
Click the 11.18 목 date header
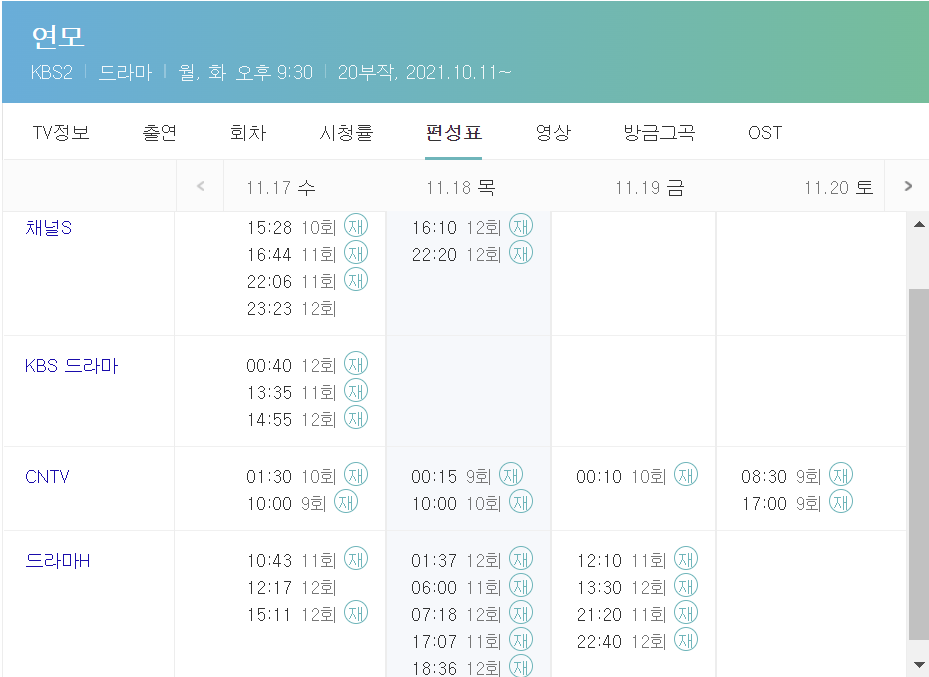click(460, 188)
